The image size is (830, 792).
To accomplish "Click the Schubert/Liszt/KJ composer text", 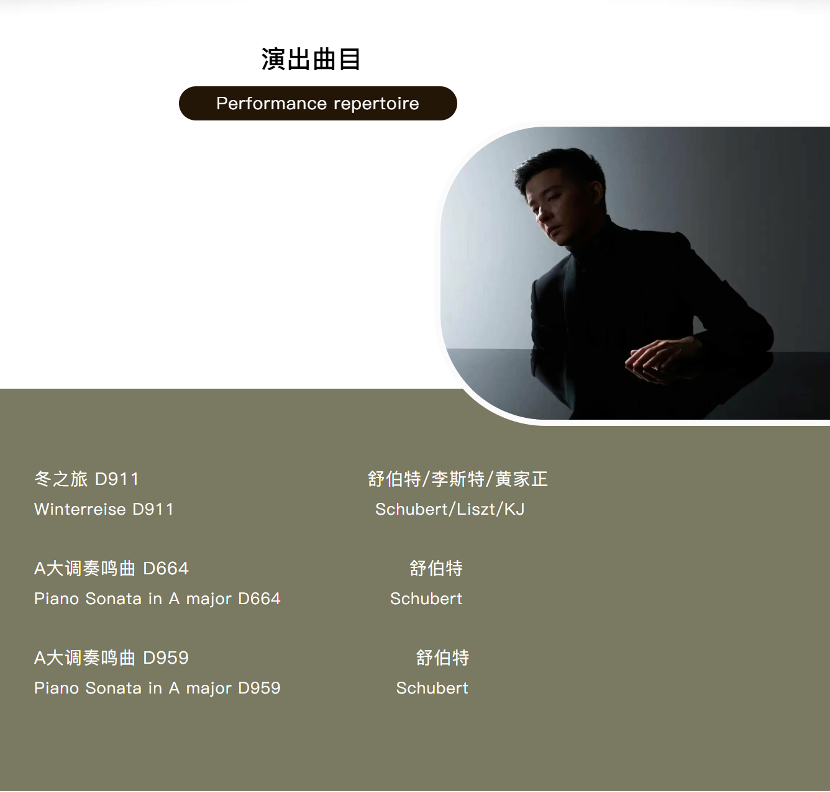I will pos(450,509).
